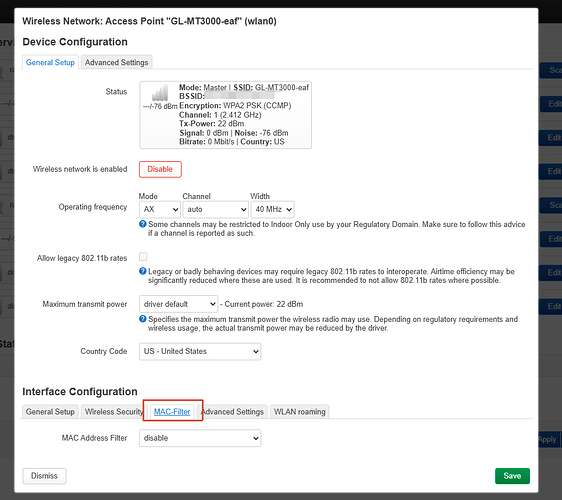Click the Tx-Power: 22 dBm status line
Image resolution: width=562 pixels, height=500 pixels.
point(211,124)
